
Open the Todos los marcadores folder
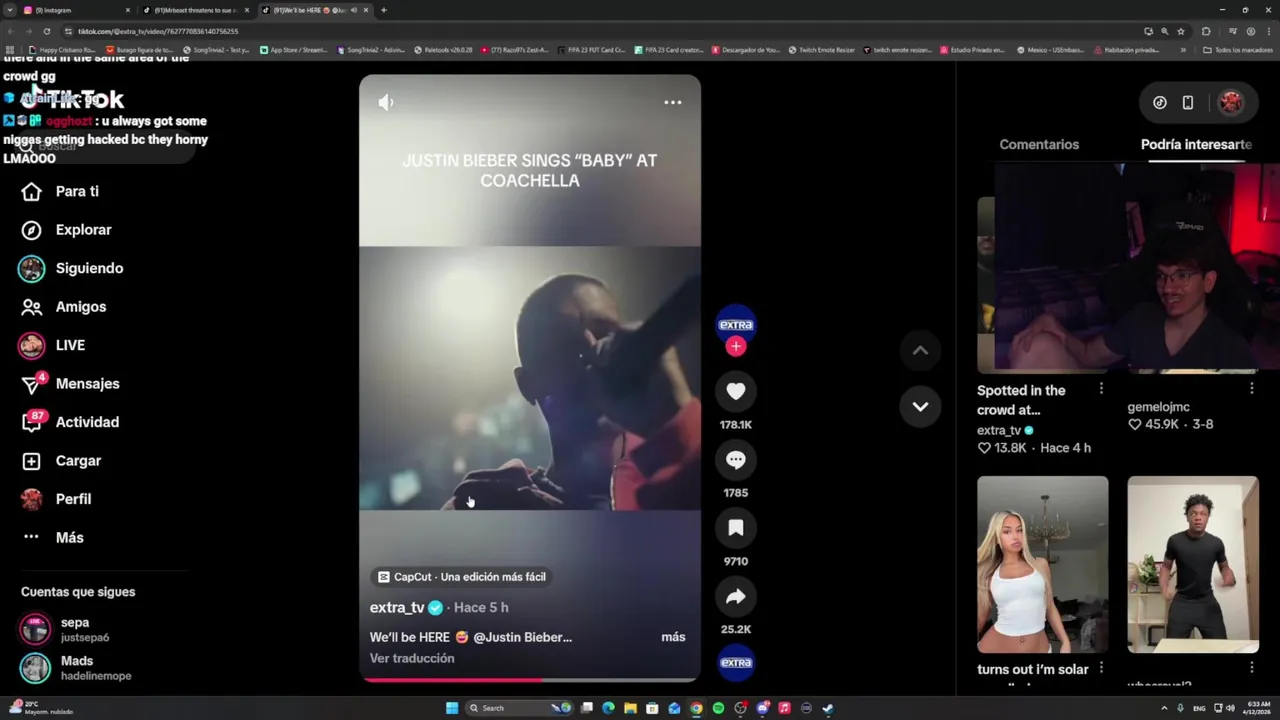point(1237,50)
